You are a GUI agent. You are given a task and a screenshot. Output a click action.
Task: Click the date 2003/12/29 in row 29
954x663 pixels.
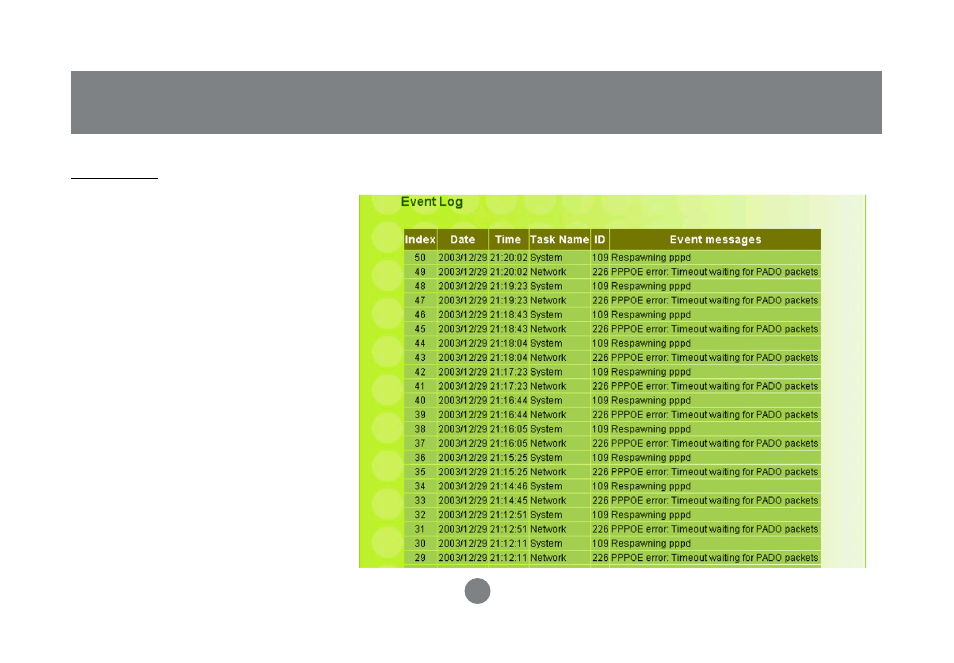[x=462, y=558]
